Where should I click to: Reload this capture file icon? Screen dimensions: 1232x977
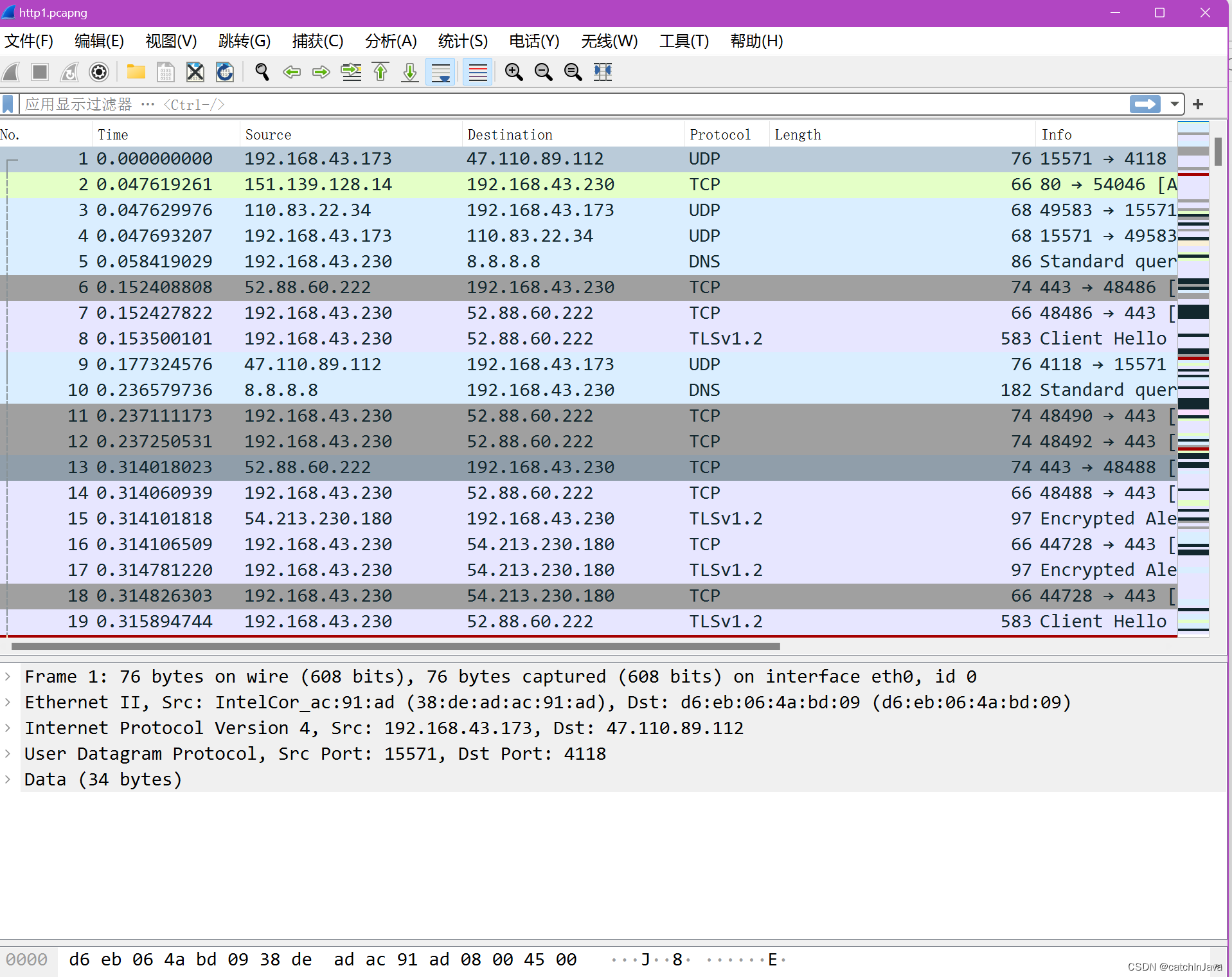pos(225,72)
